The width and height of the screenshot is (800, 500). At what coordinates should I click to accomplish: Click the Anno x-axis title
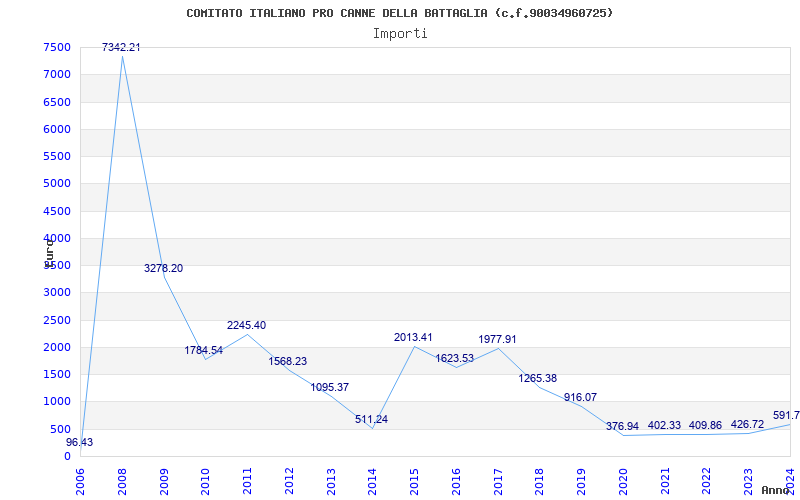[776, 490]
